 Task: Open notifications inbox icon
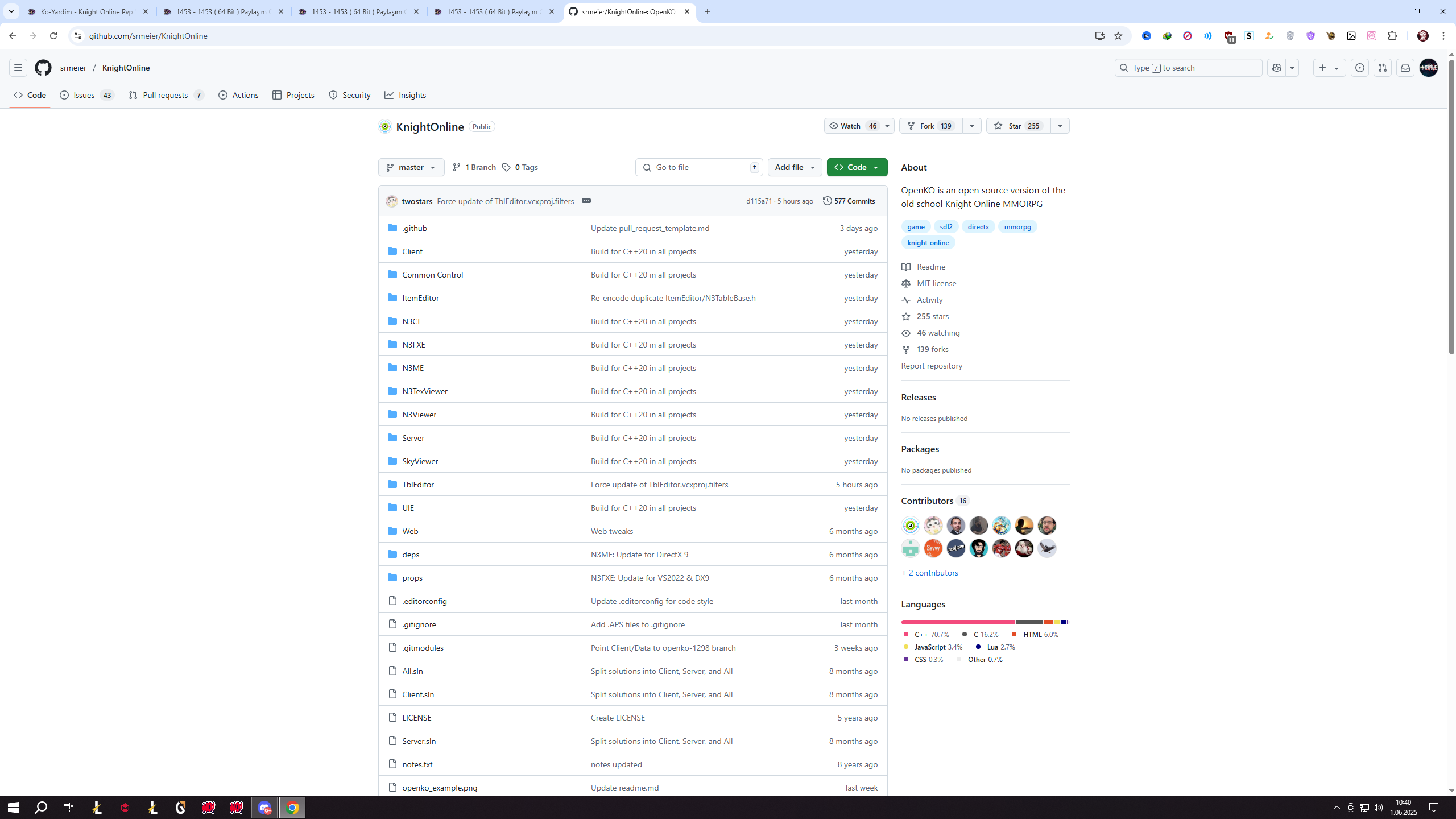(x=1405, y=68)
